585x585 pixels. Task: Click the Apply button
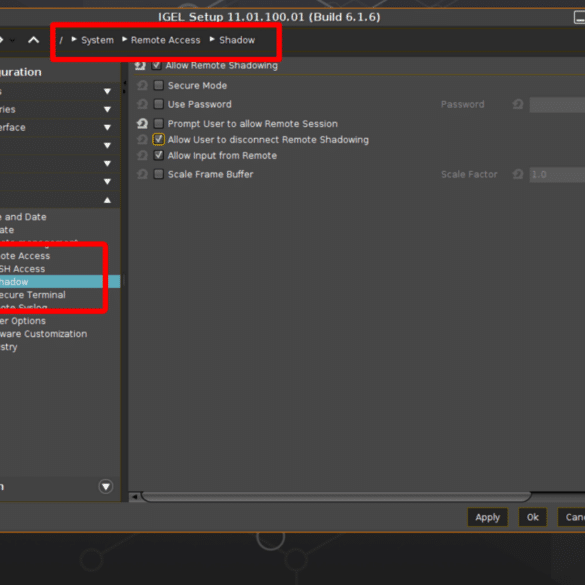point(487,517)
